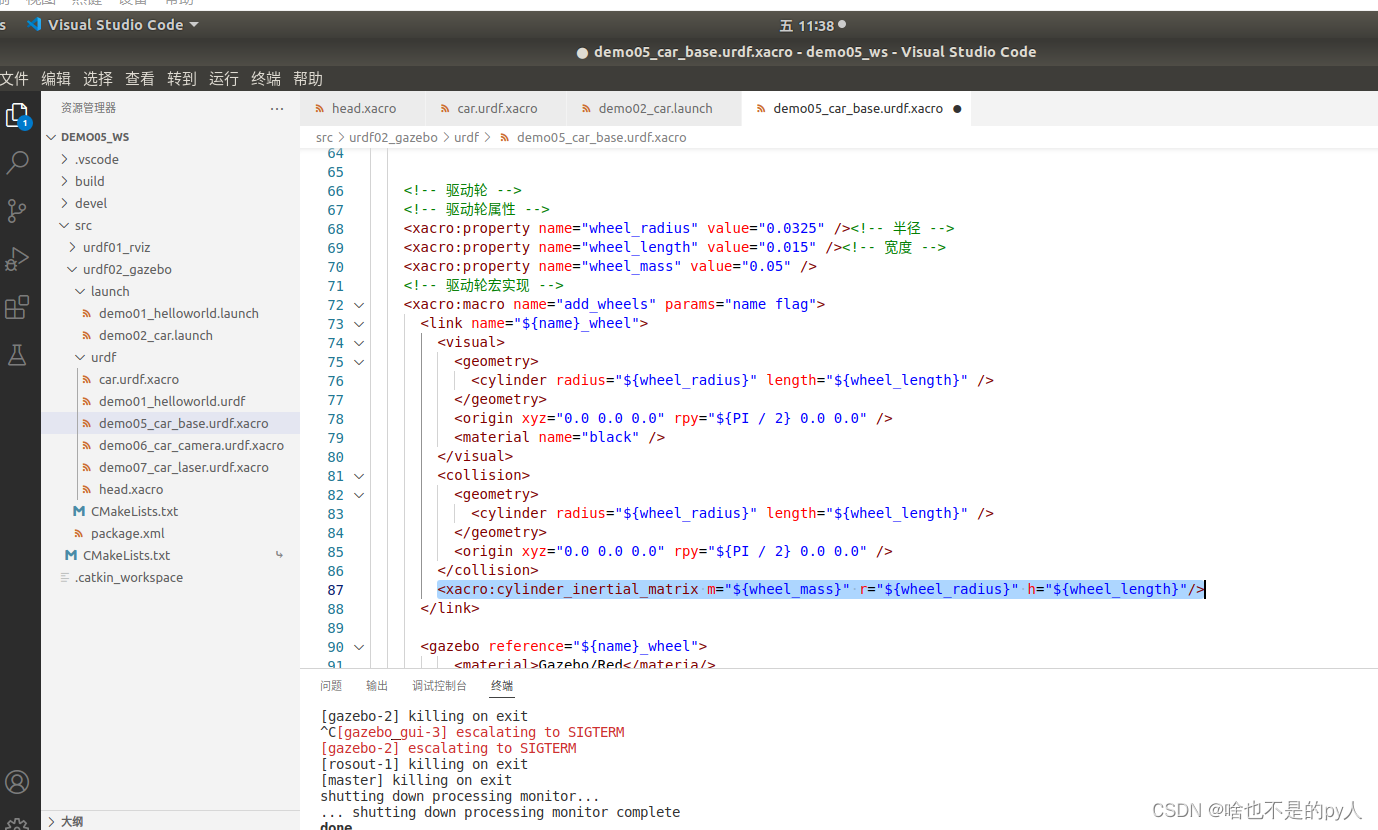
Task: Switch to the 输出 panel tab
Action: 377,686
